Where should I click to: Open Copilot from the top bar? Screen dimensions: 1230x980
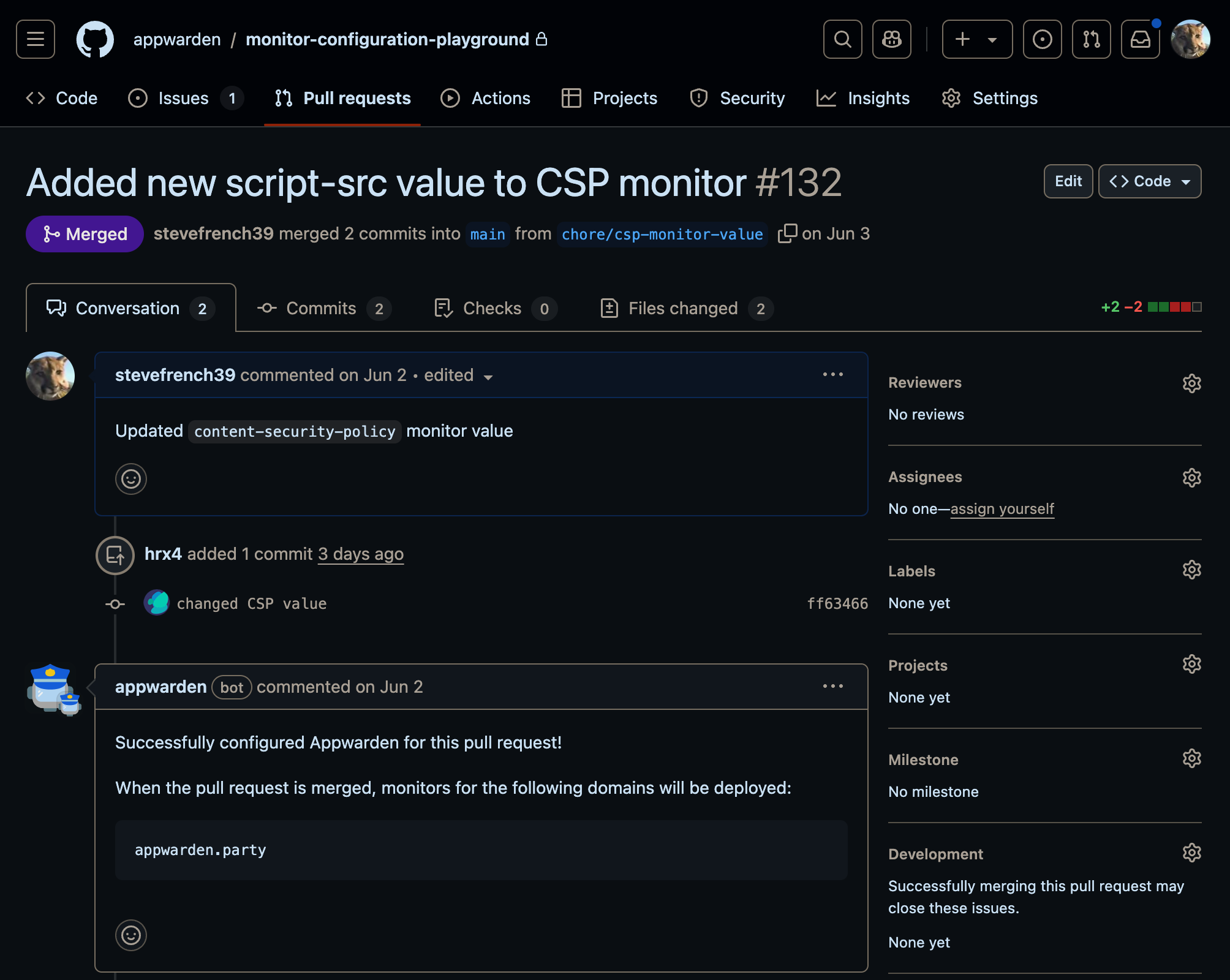tap(891, 39)
